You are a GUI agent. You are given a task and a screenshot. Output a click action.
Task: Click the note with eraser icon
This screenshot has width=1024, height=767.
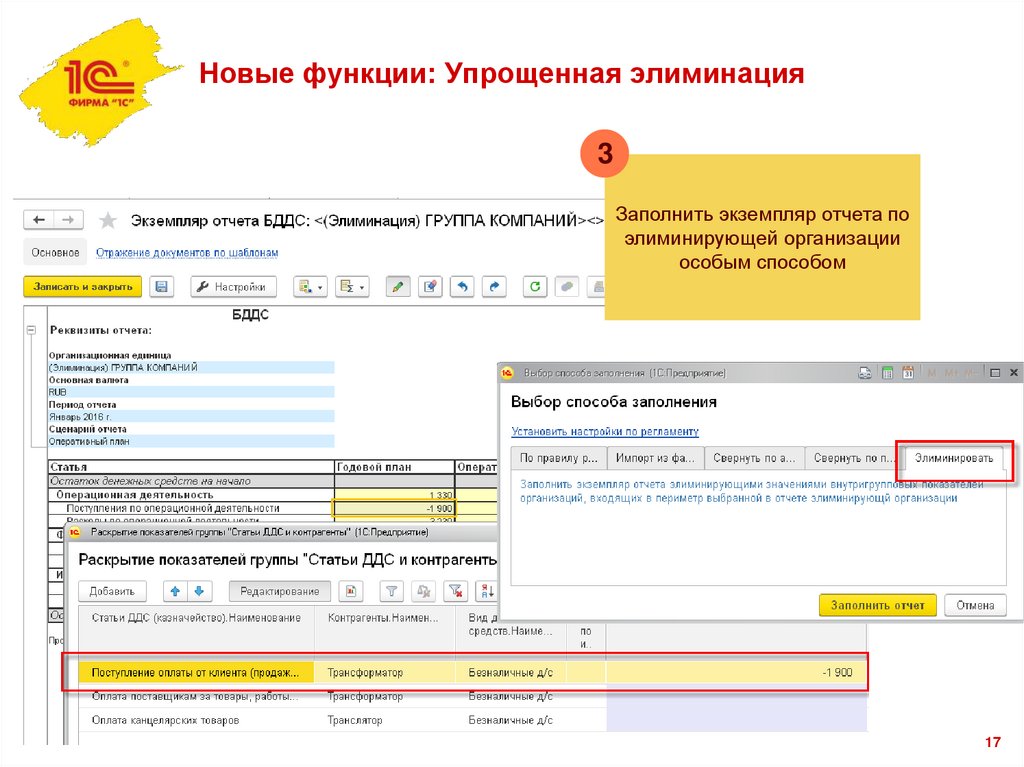click(x=430, y=287)
